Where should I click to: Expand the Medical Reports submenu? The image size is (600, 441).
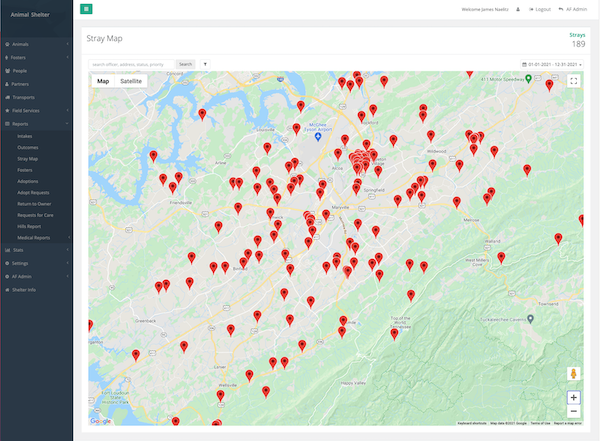coord(36,238)
